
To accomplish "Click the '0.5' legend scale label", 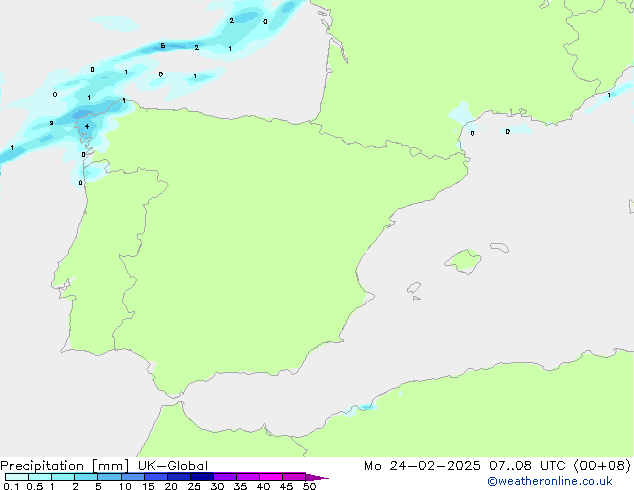I will [35, 486].
